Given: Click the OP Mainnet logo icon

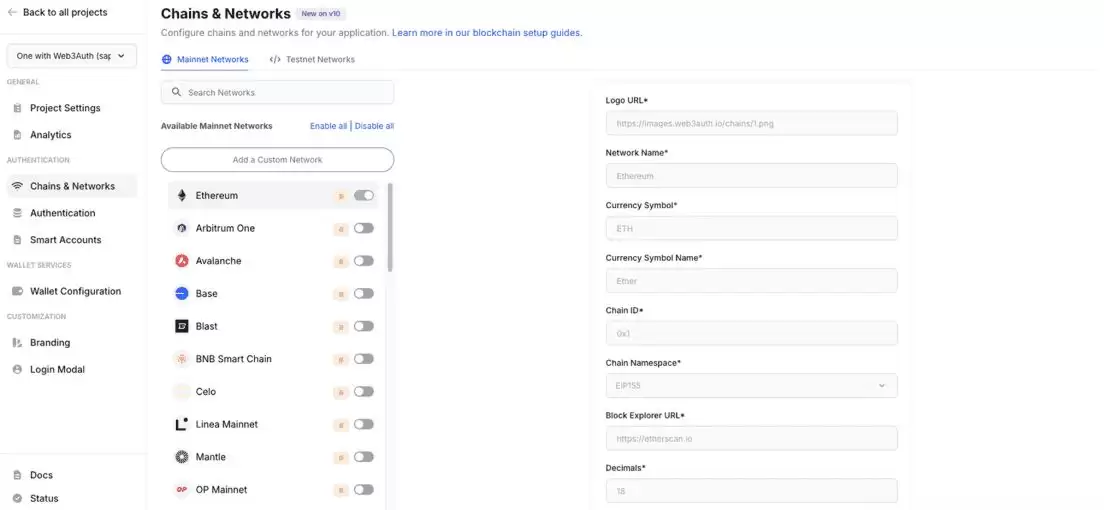Looking at the screenshot, I should (182, 490).
